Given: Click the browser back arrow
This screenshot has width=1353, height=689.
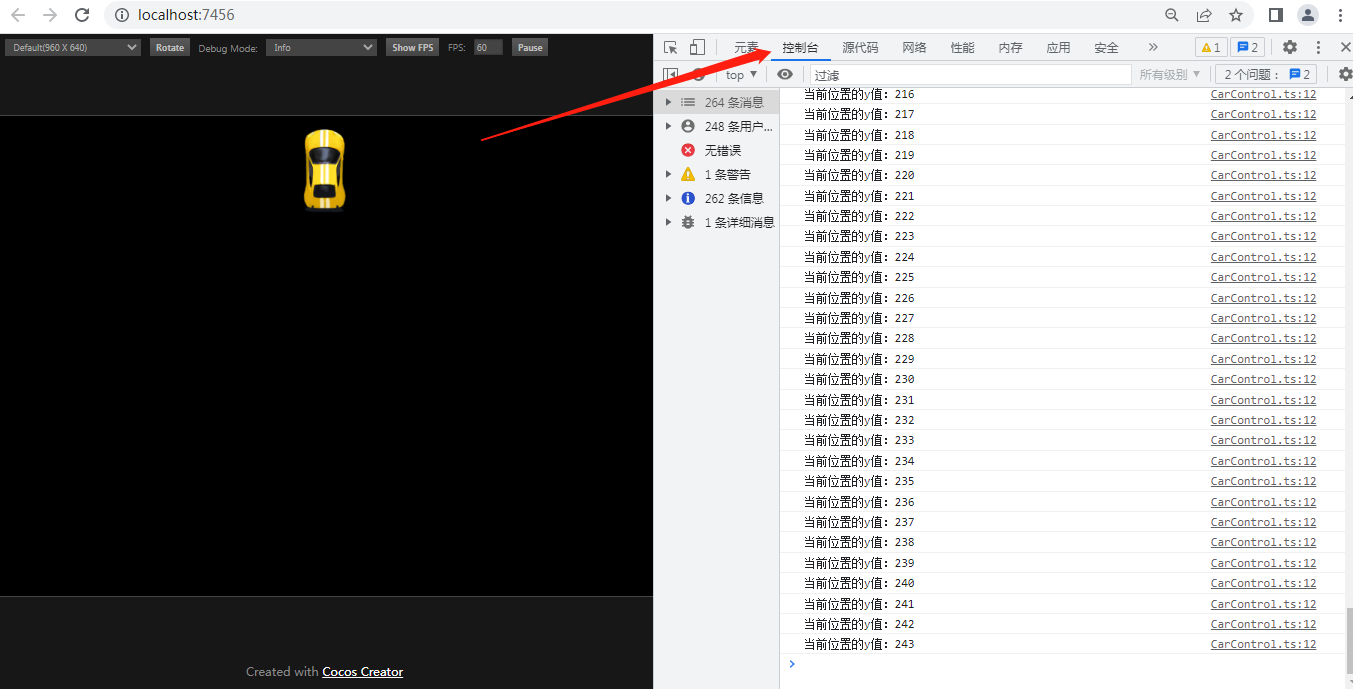Looking at the screenshot, I should pyautogui.click(x=18, y=15).
